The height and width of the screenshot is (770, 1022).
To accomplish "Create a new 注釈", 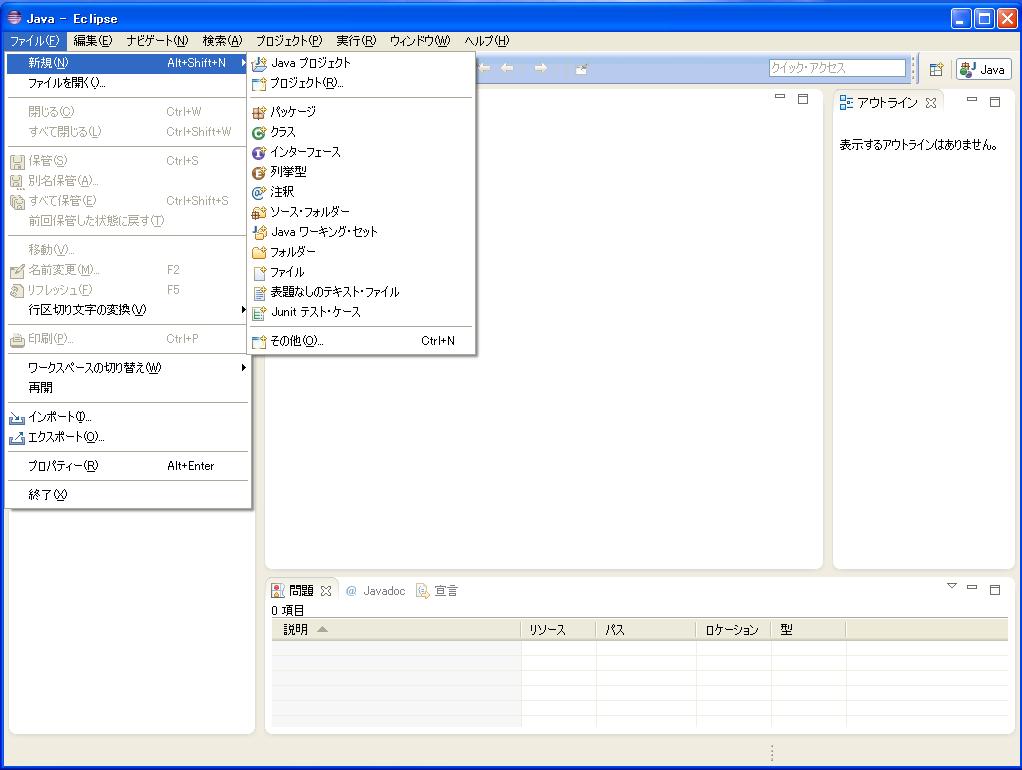I will pos(361,192).
